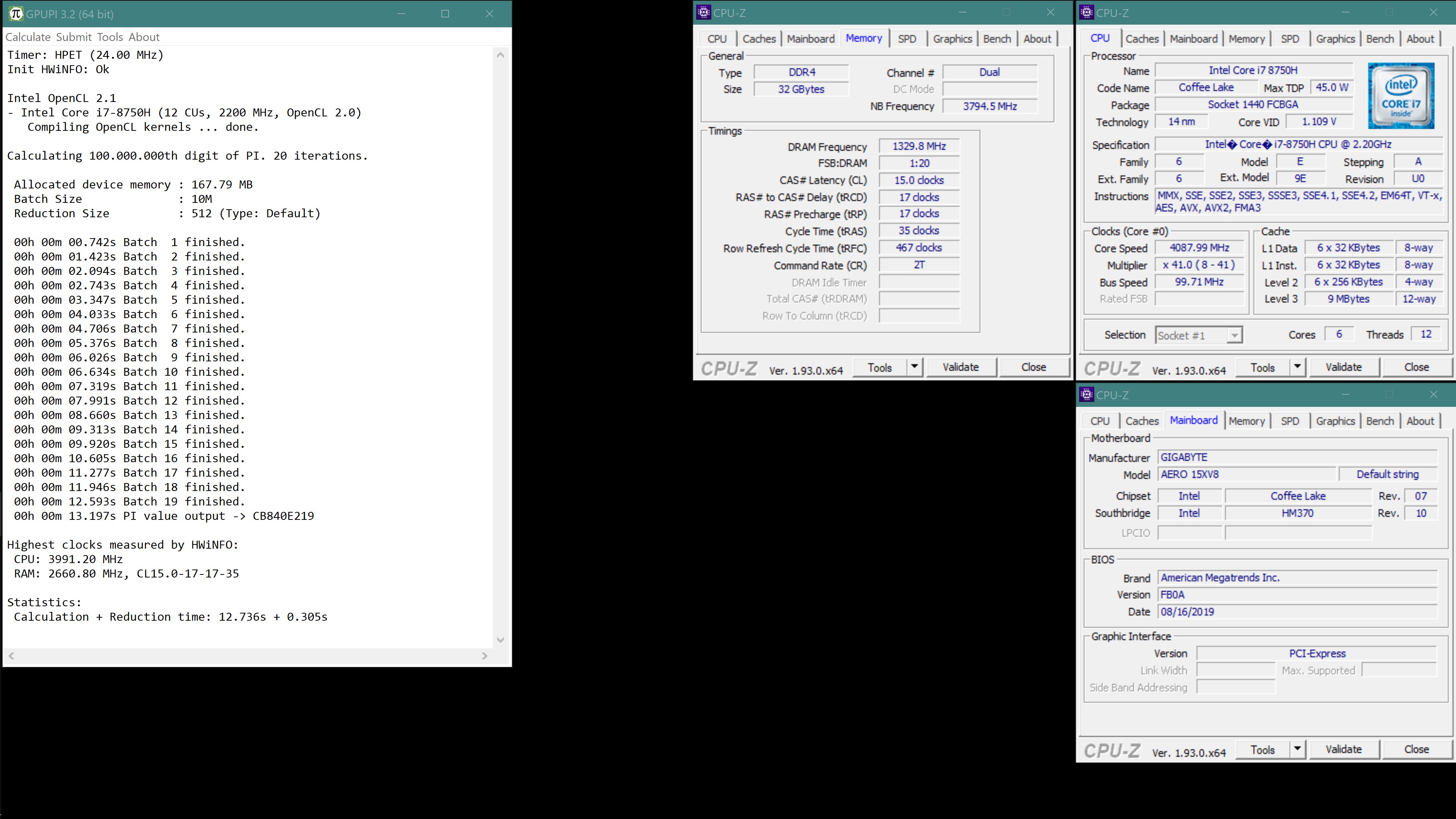The image size is (1456, 819).
Task: Open Caches tab in Mainboard window
Action: point(1142,420)
